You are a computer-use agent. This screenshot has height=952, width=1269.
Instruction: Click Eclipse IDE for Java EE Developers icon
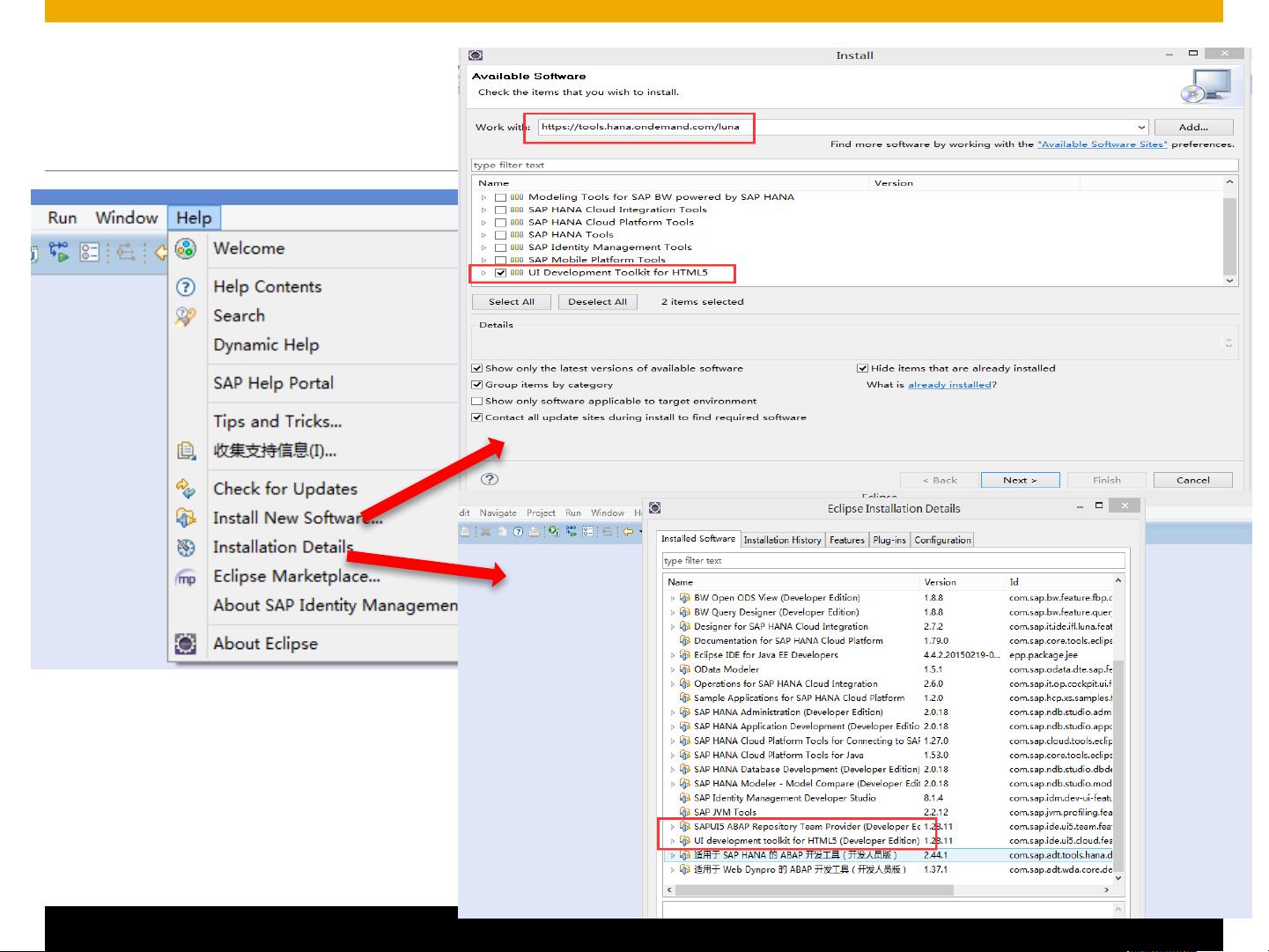point(684,655)
